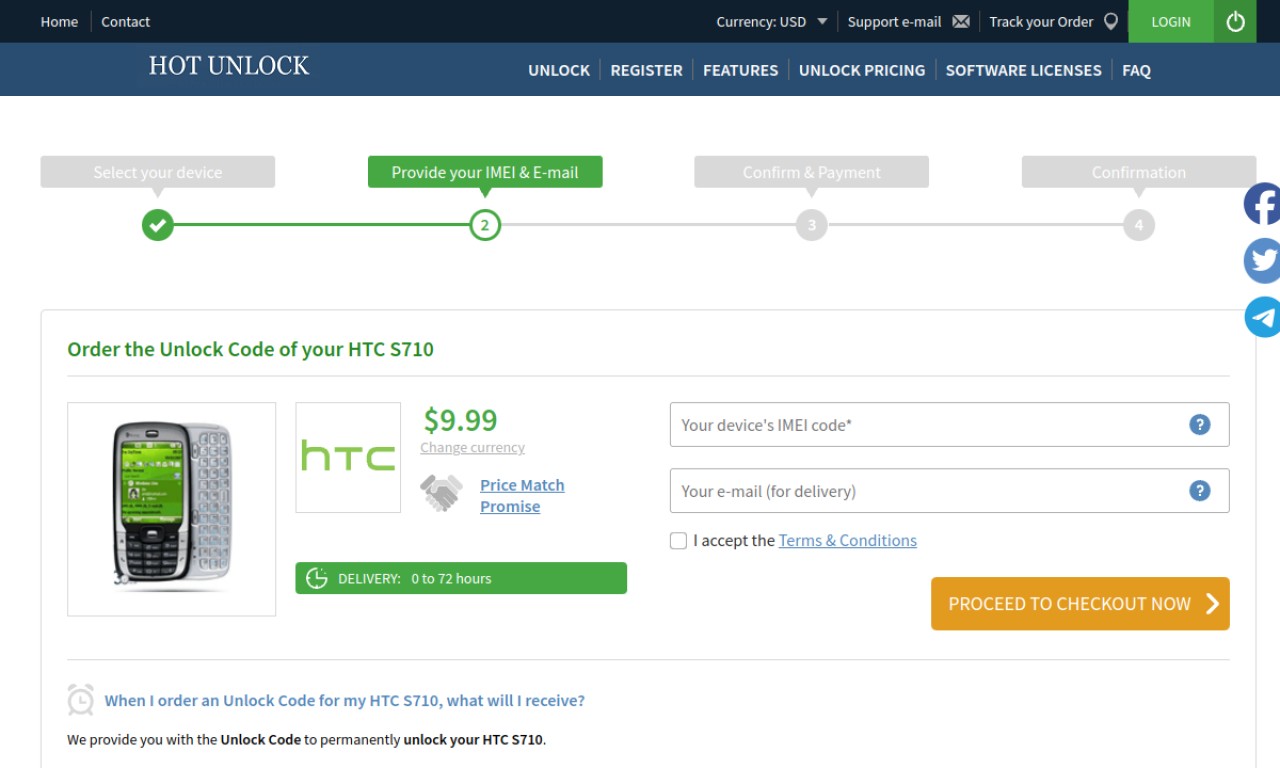Accept the Terms & Conditions checkbox
This screenshot has width=1280, height=768.
[x=678, y=541]
